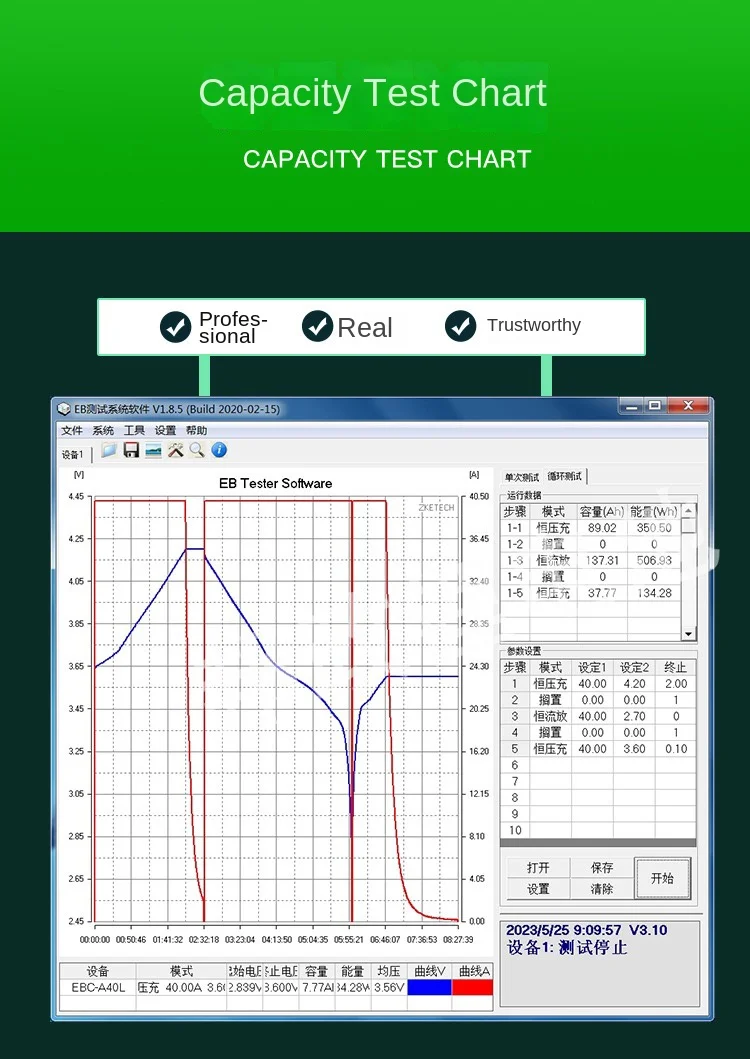The height and width of the screenshot is (1059, 750).
Task: Open the hammer and wrench tools icon
Action: (x=175, y=451)
